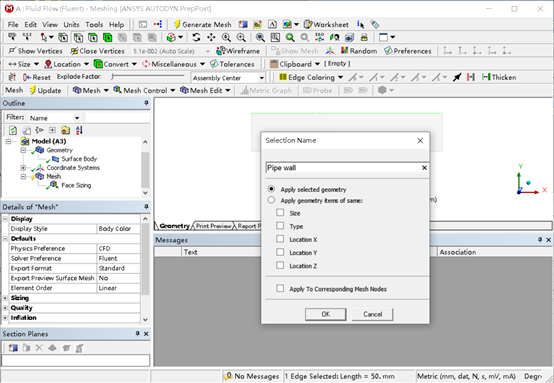Click the Random colors icon
Screen dimensions: 554x383
[x=344, y=51]
